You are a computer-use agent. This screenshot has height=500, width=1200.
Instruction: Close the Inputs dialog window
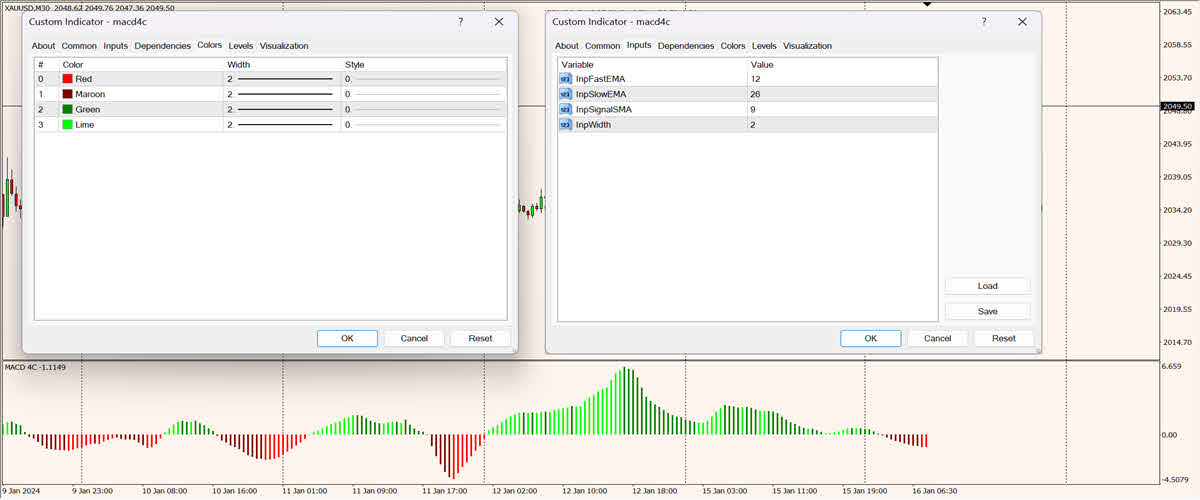coord(1021,21)
